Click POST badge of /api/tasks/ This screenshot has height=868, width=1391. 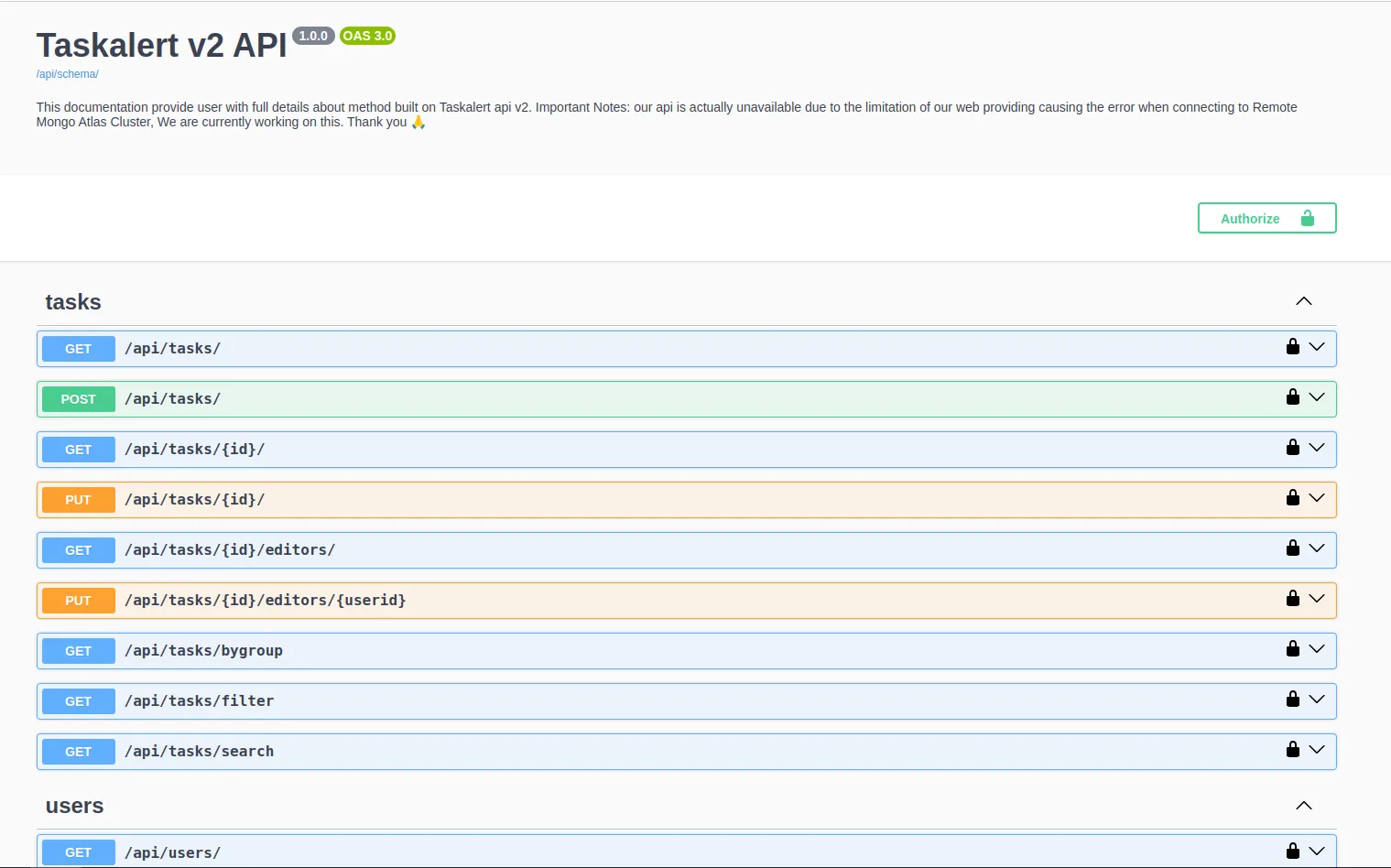pyautogui.click(x=79, y=399)
